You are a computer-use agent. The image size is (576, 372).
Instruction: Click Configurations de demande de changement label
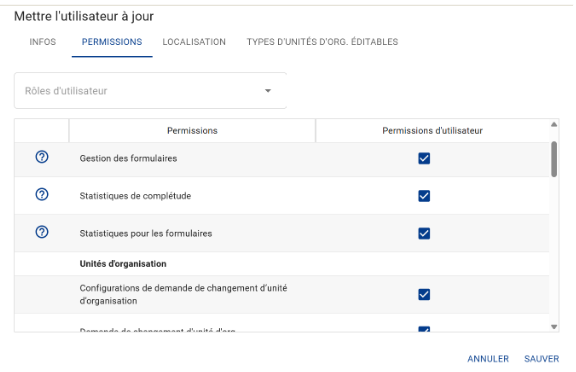click(183, 295)
